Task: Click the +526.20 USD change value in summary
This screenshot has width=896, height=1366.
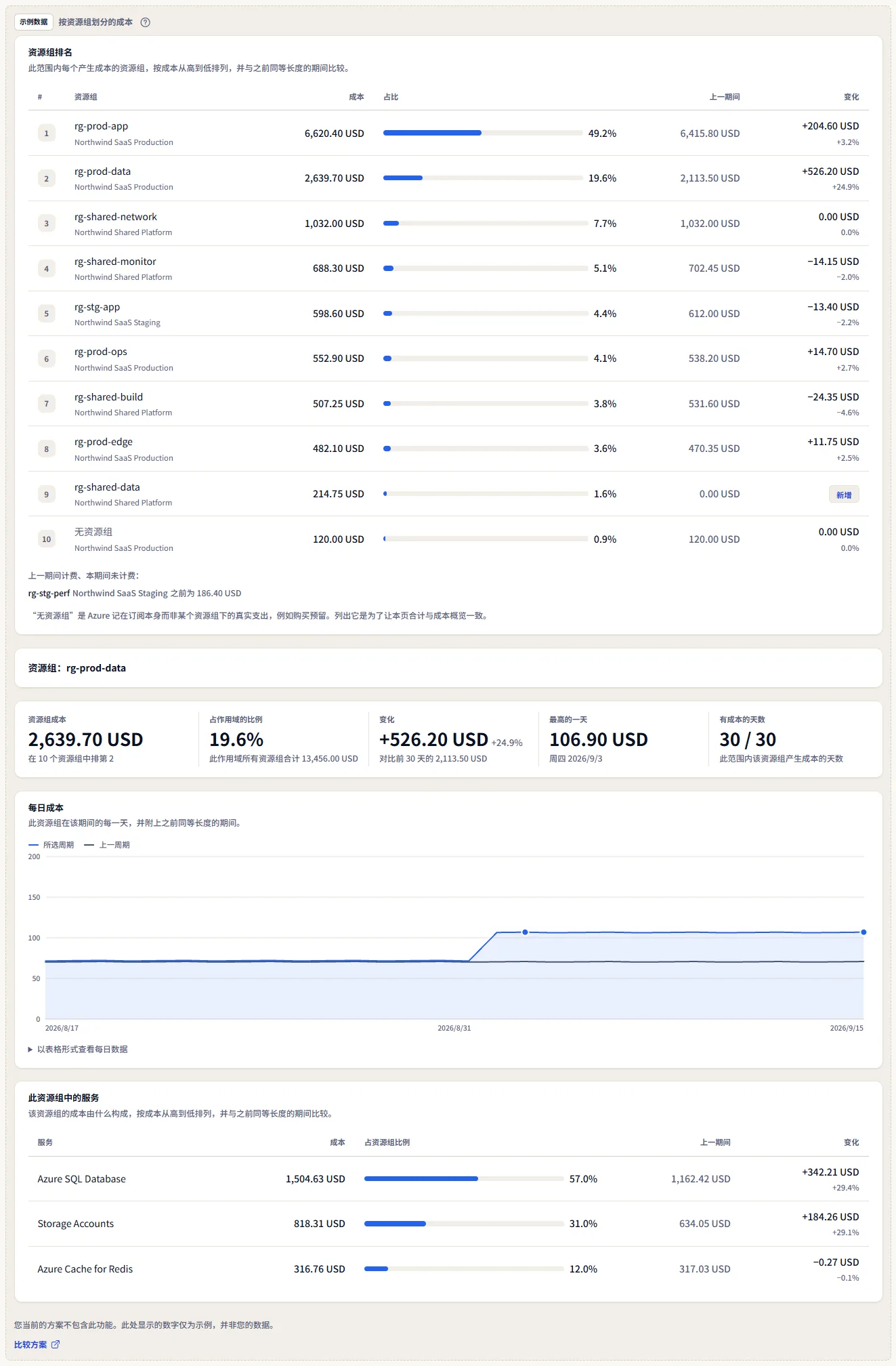Action: 433,739
